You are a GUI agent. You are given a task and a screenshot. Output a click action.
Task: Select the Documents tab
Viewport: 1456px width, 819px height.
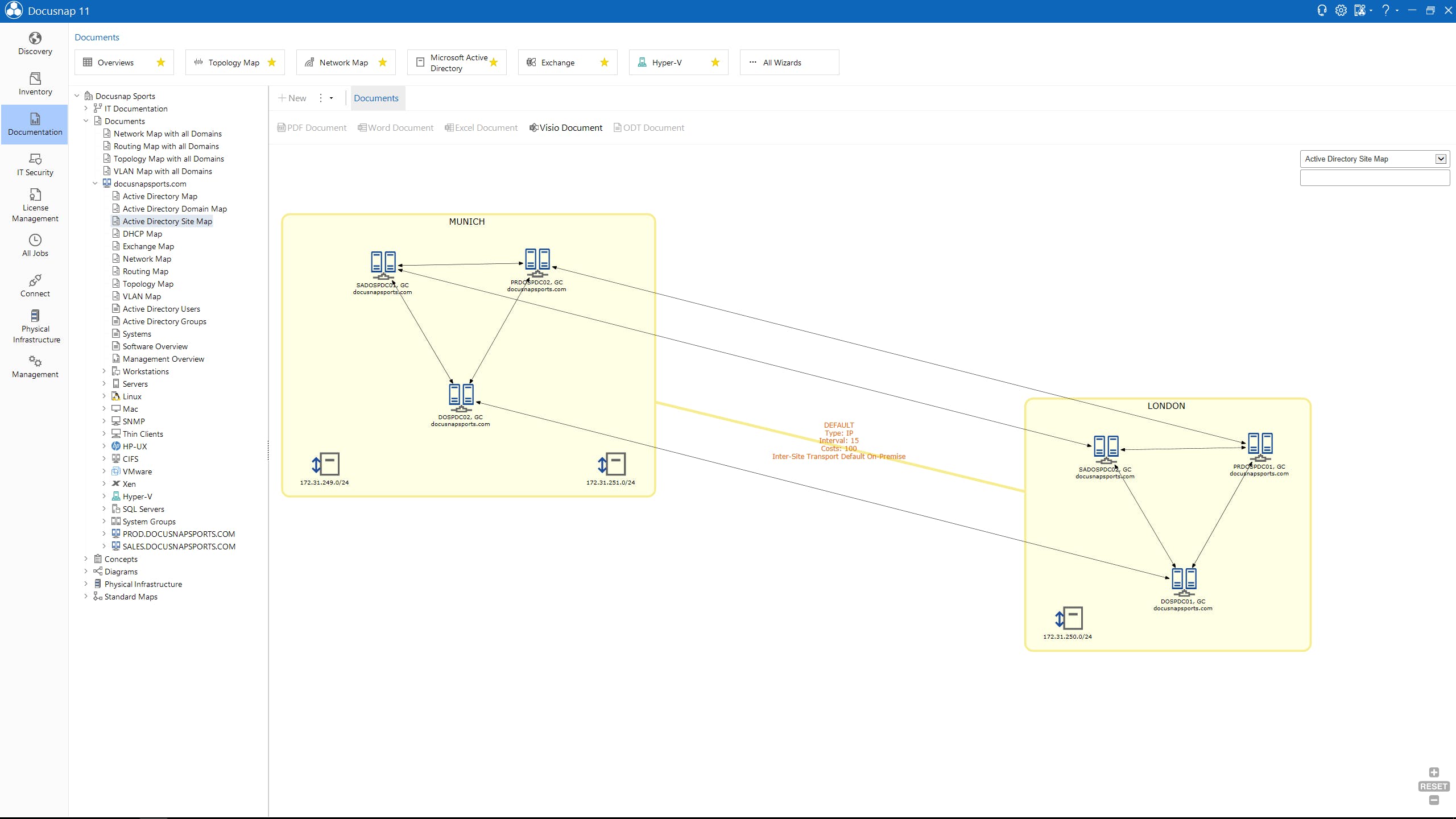coord(376,98)
